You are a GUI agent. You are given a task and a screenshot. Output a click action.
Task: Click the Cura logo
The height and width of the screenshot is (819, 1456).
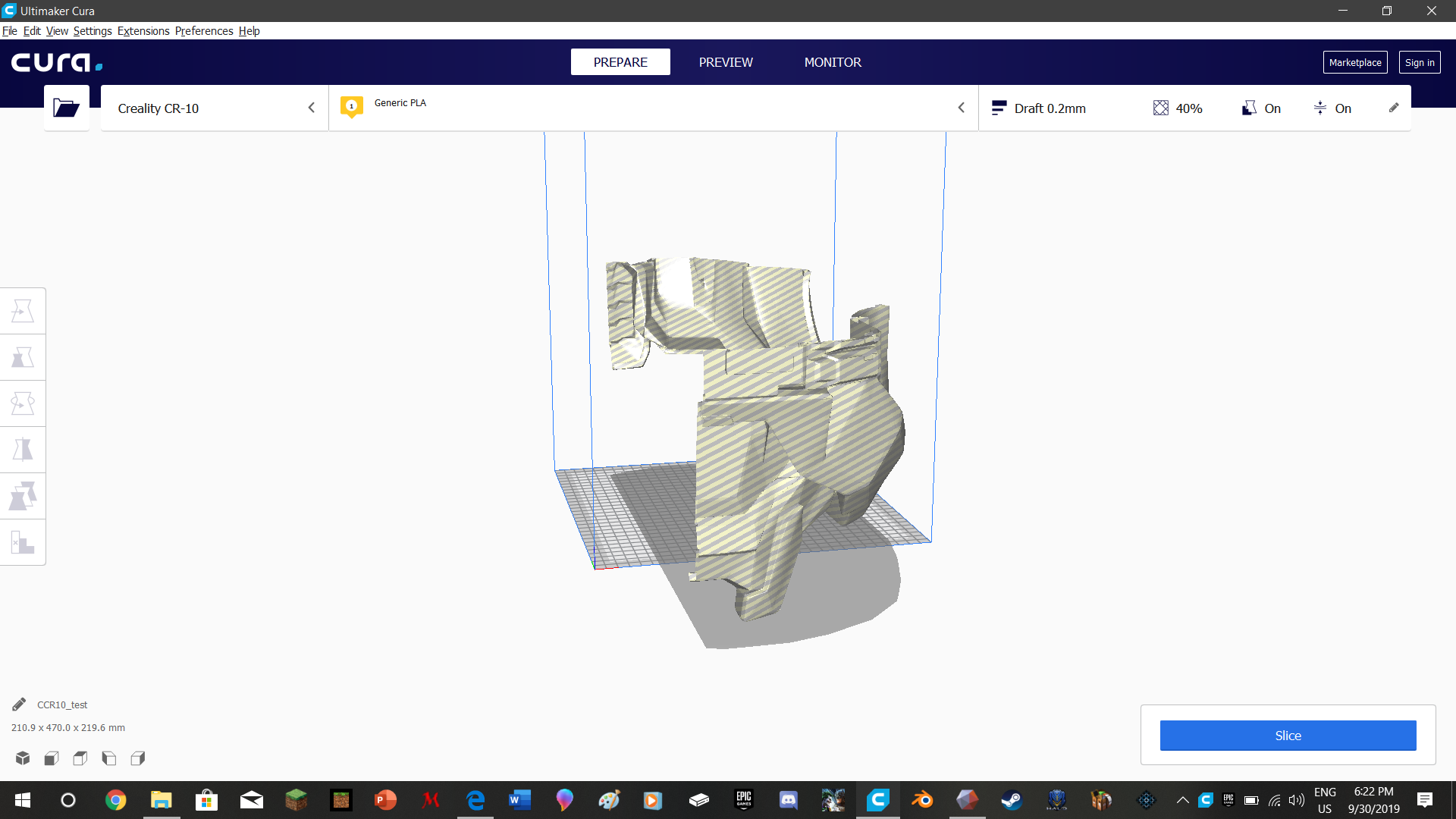pos(57,62)
